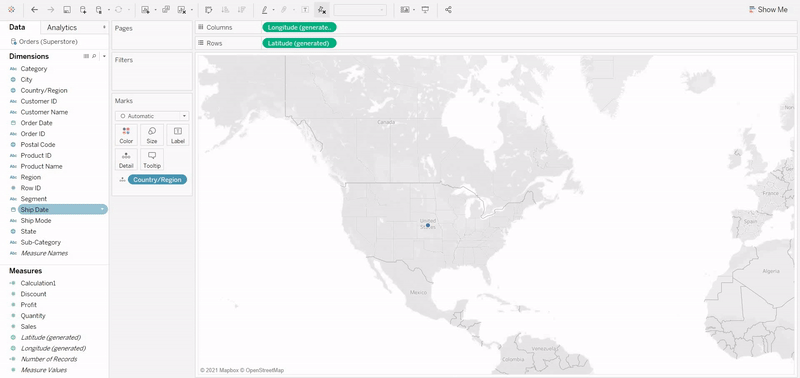Click the Show/Hide Cards icon
The height and width of the screenshot is (378, 800).
pos(405,10)
